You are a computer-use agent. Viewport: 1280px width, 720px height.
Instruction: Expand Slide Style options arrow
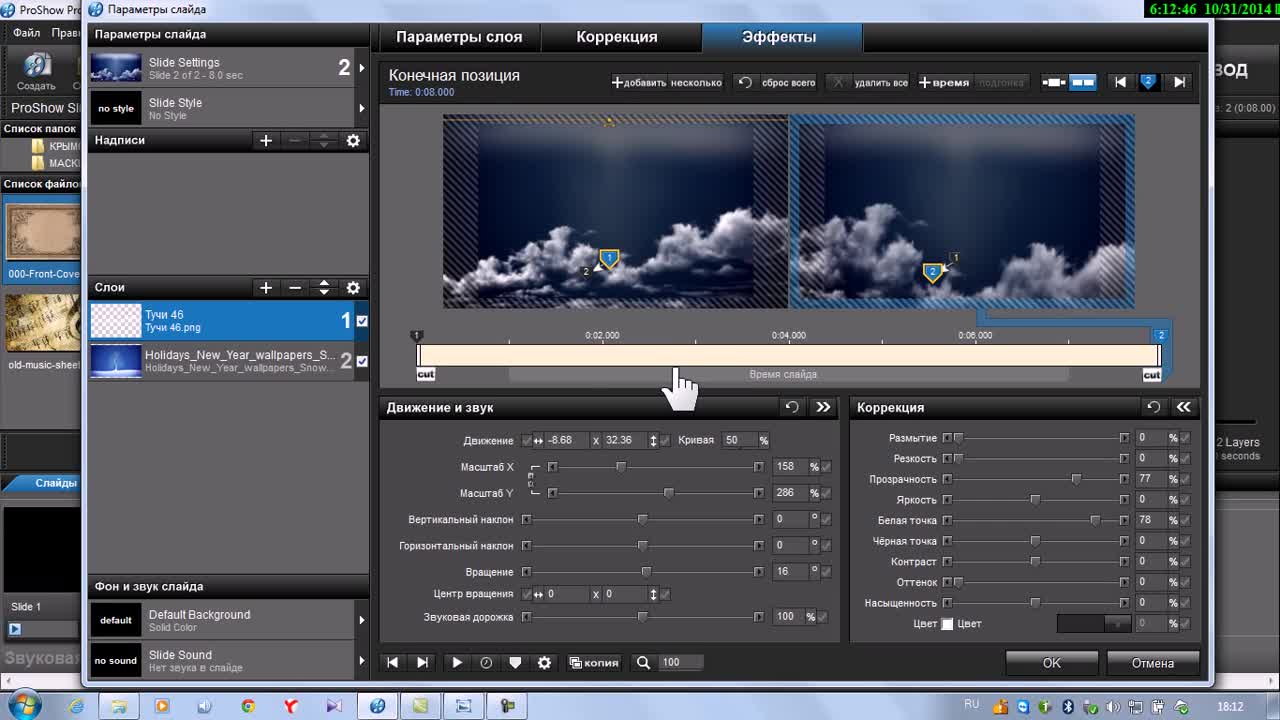tap(361, 108)
